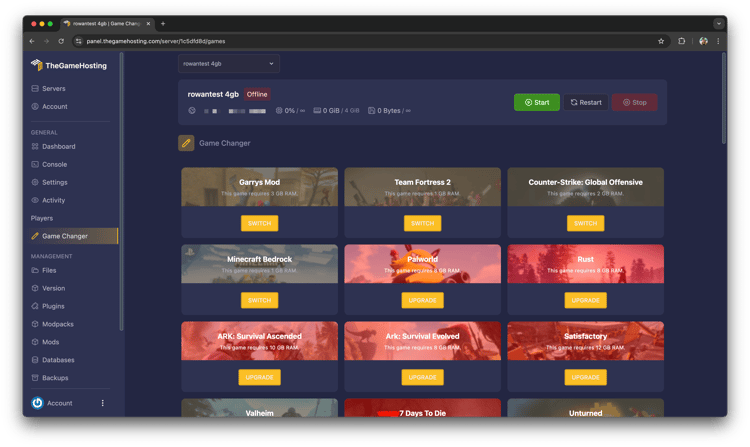Image resolution: width=750 pixels, height=447 pixels.
Task: Click the Backups archive icon
Action: (35, 378)
